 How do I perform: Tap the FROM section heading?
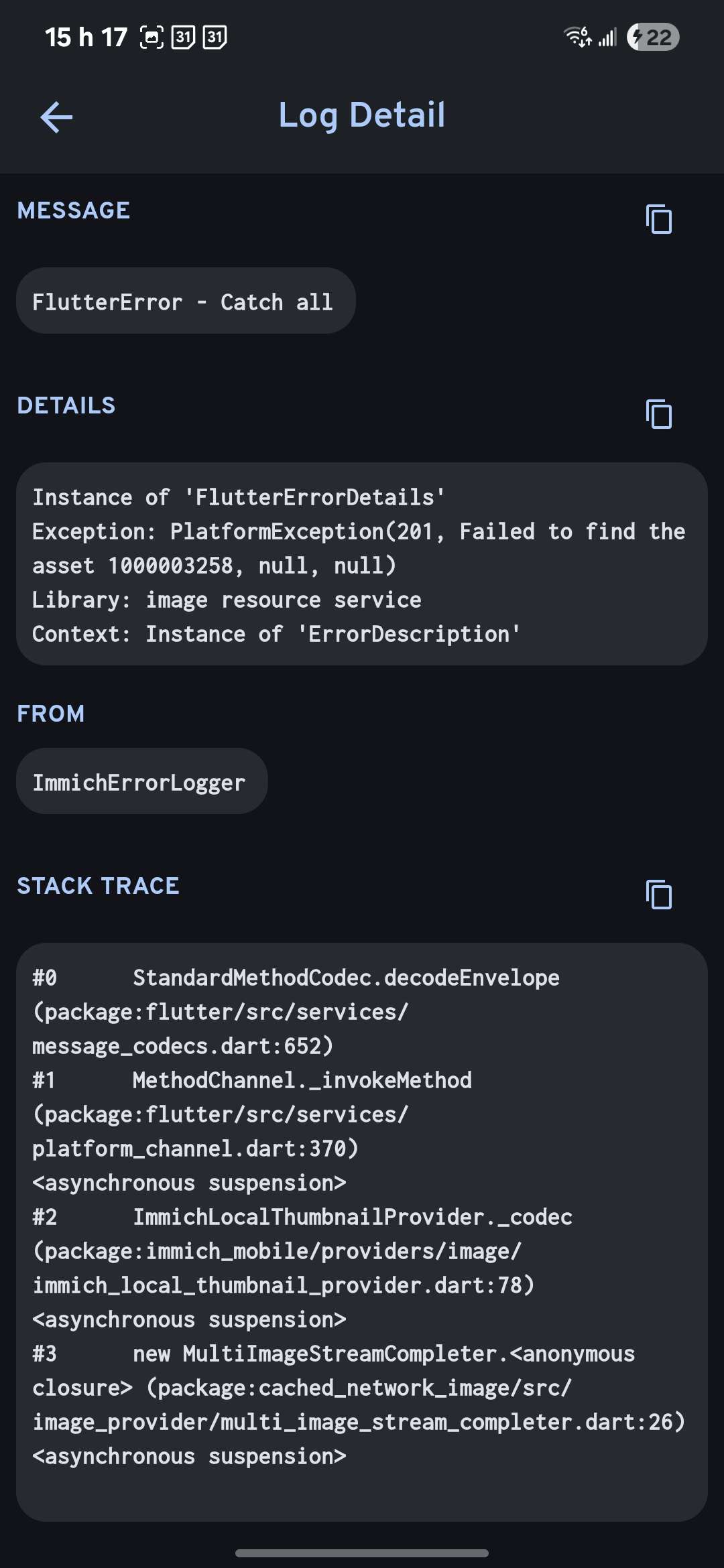51,714
